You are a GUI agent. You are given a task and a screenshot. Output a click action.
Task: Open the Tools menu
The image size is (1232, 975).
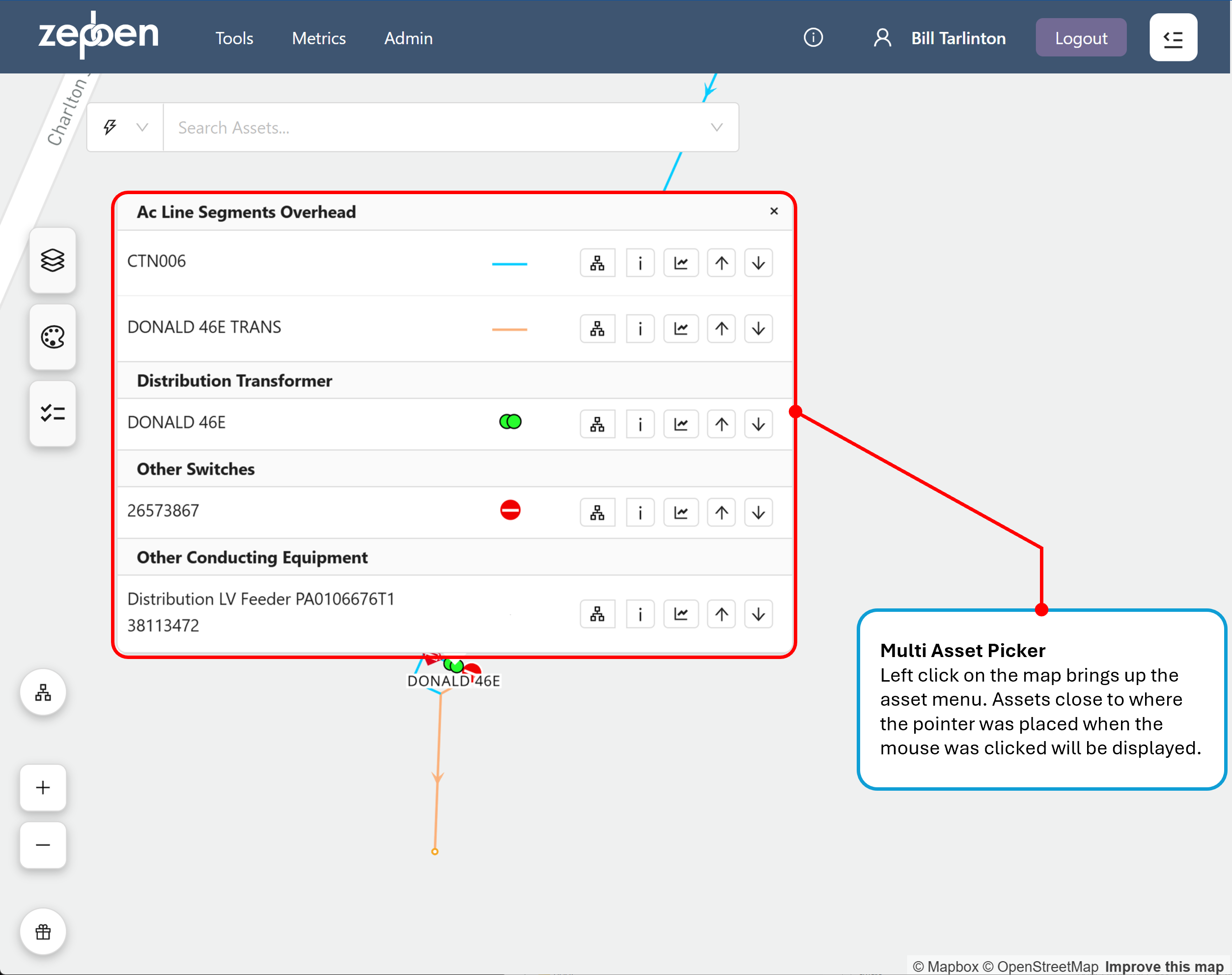(x=234, y=38)
